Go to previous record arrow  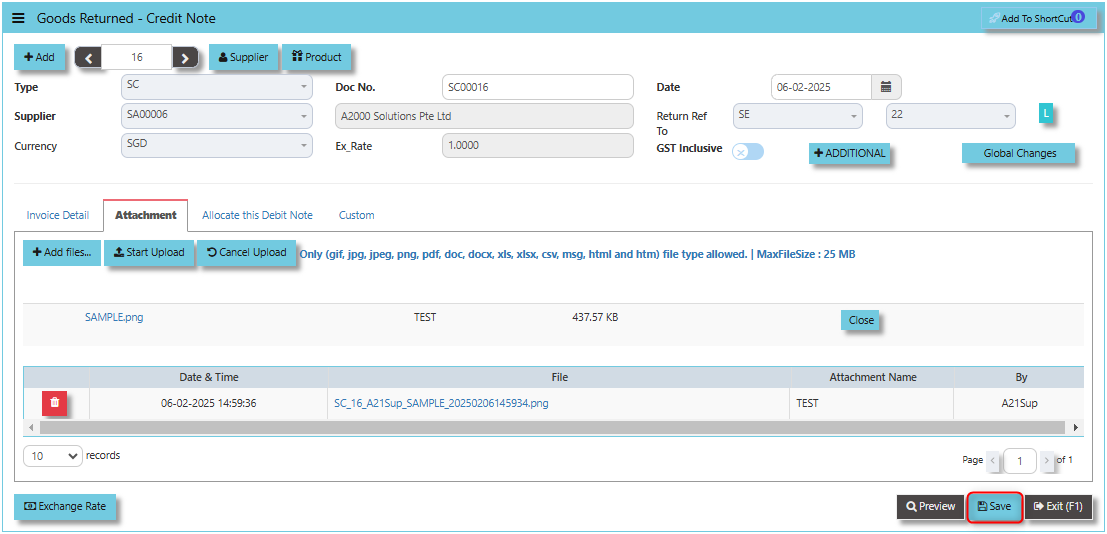(x=88, y=58)
